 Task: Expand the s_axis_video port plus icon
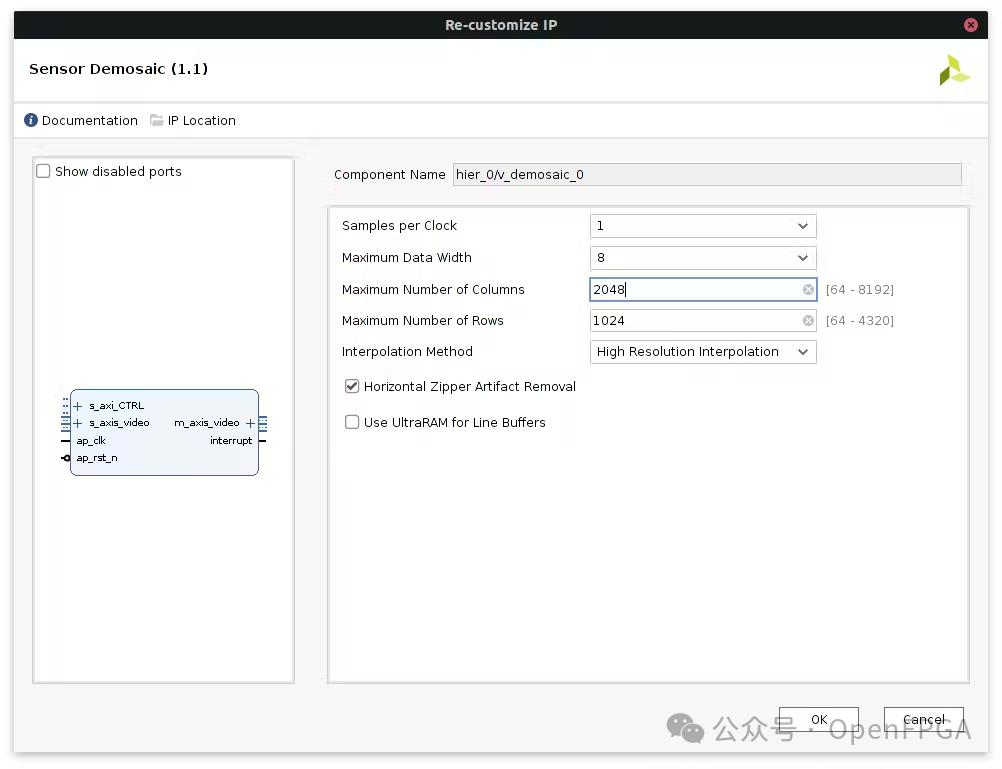tap(78, 423)
